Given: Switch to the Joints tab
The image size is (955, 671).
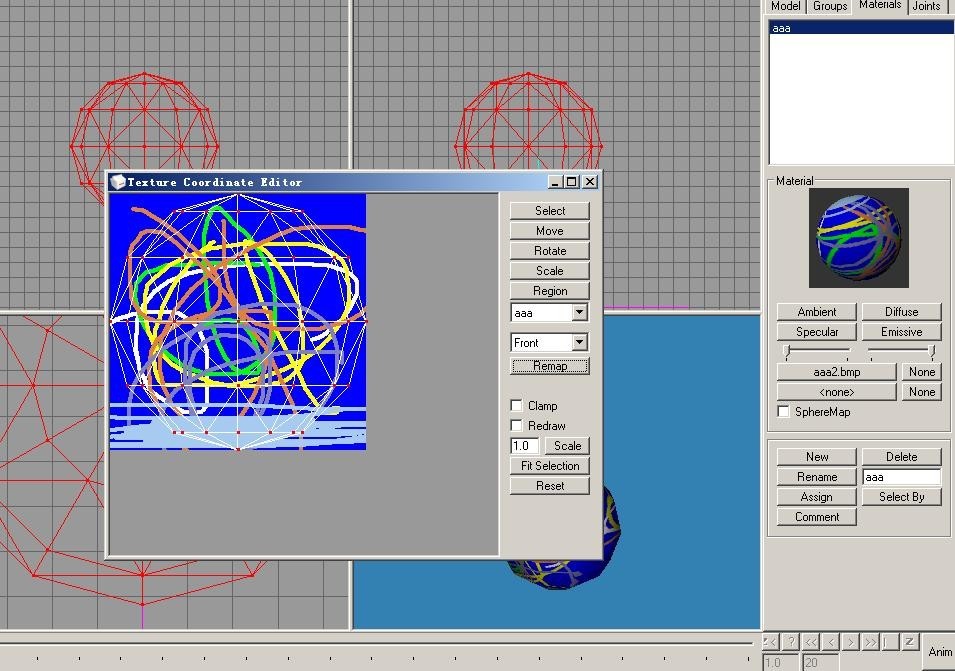Looking at the screenshot, I should [x=926, y=6].
